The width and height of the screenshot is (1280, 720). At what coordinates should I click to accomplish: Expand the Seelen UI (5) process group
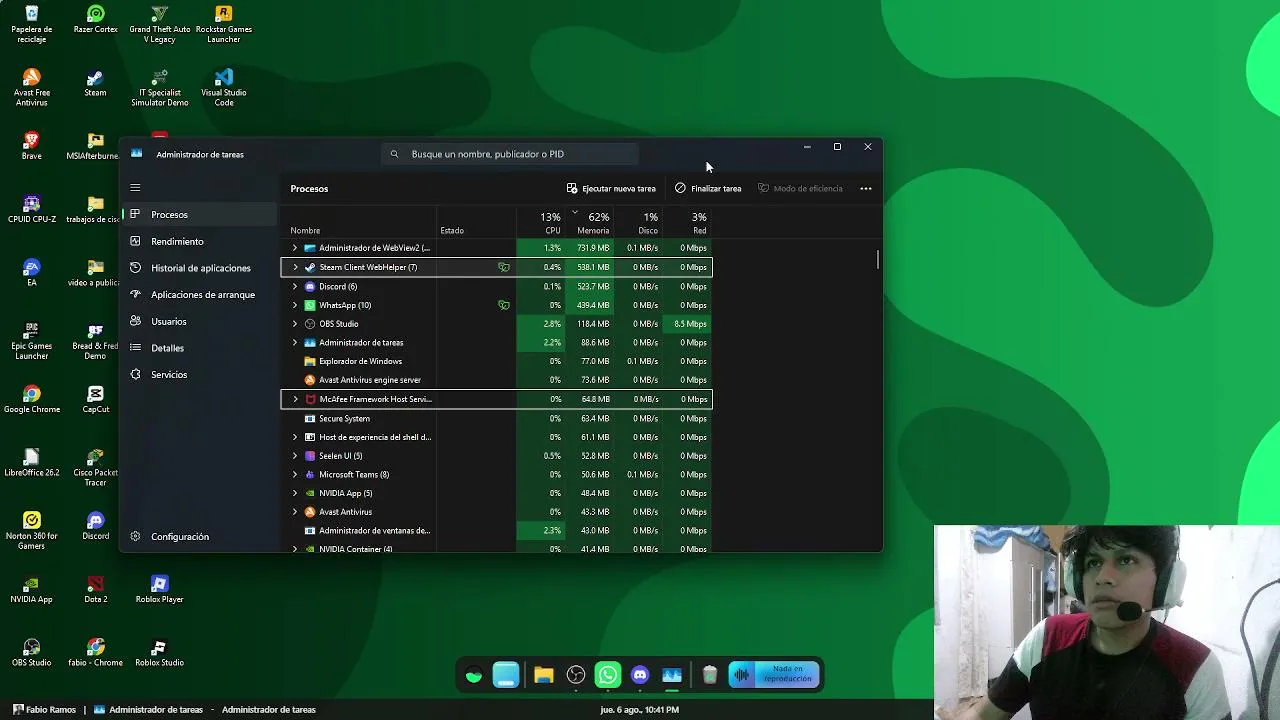[294, 456]
